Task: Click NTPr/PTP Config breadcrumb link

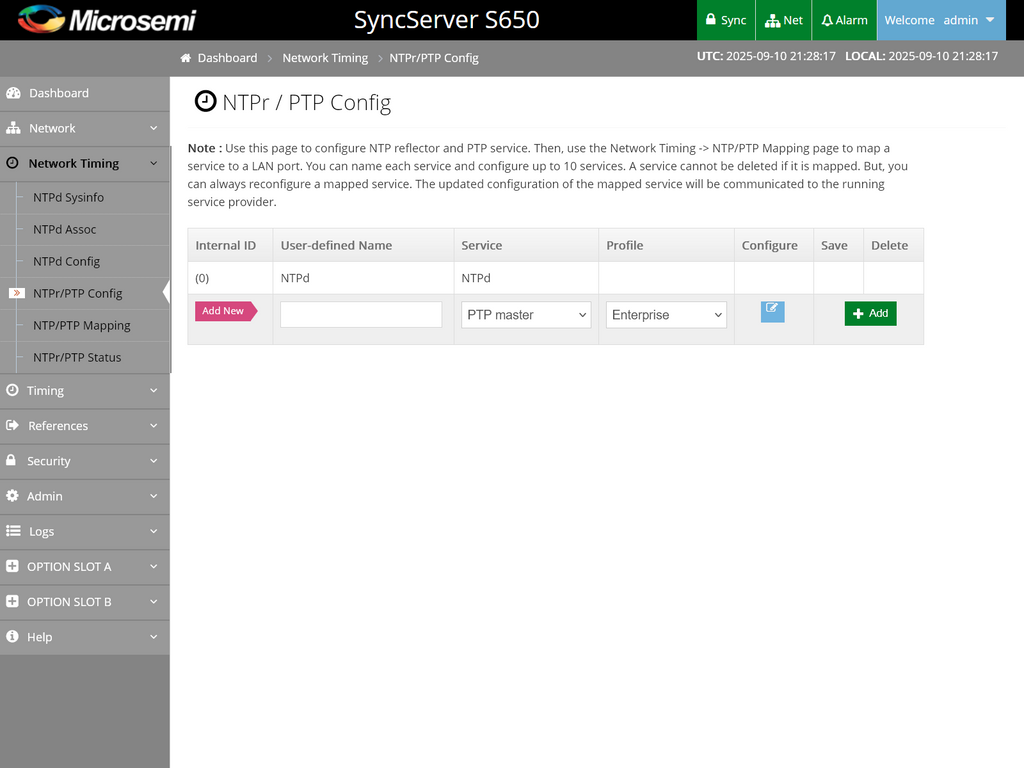Action: click(x=434, y=58)
